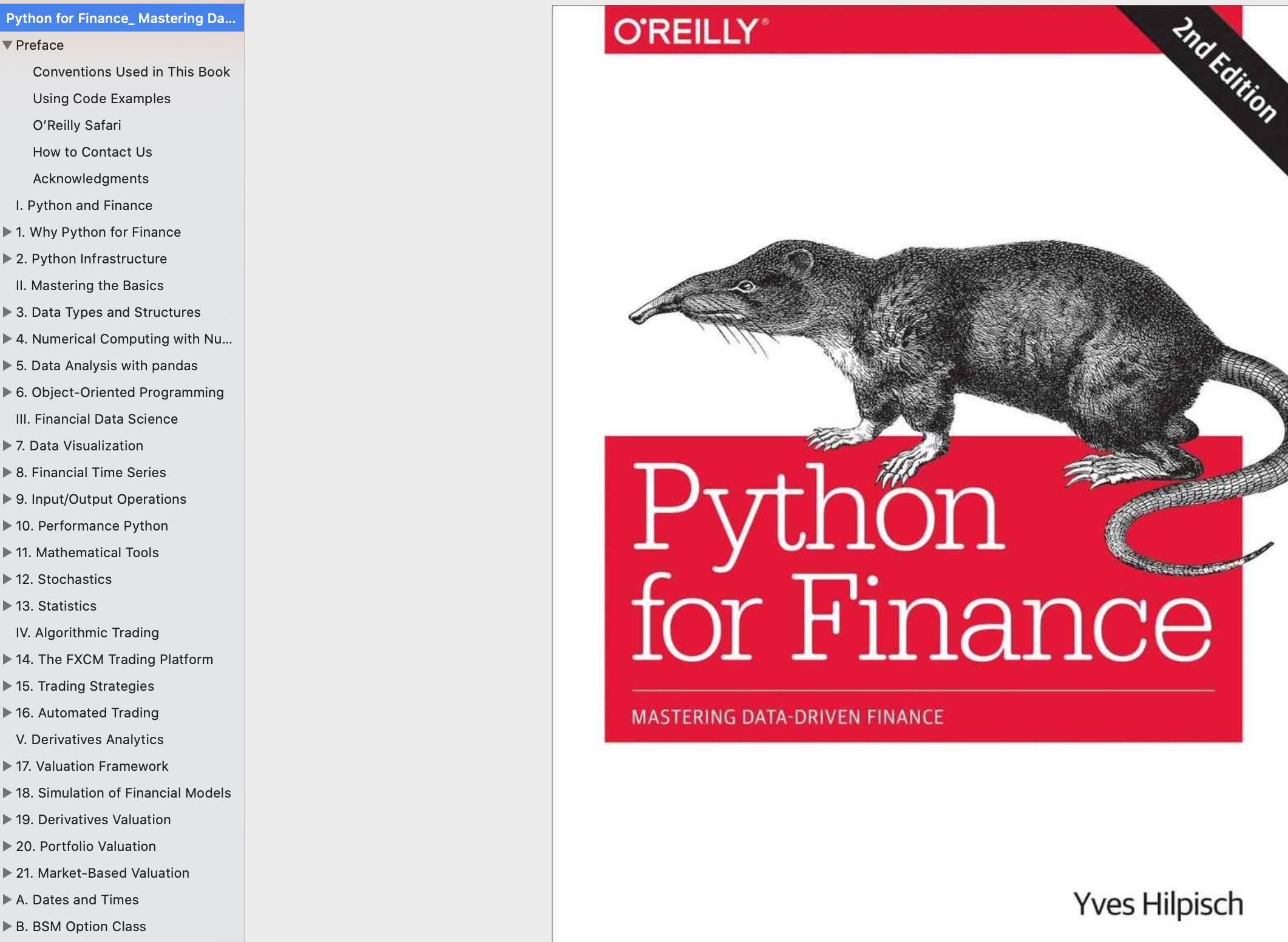The height and width of the screenshot is (942, 1288).
Task: Expand the 9. Input/Output Operations arrow
Action: (x=7, y=499)
